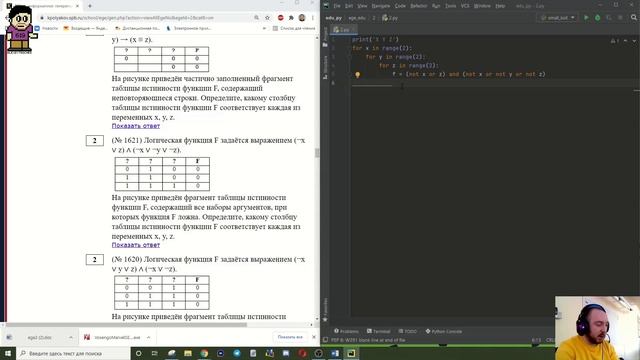Expand options for VosengoMarvel exe download
640x360 pixels.
tap(149, 337)
